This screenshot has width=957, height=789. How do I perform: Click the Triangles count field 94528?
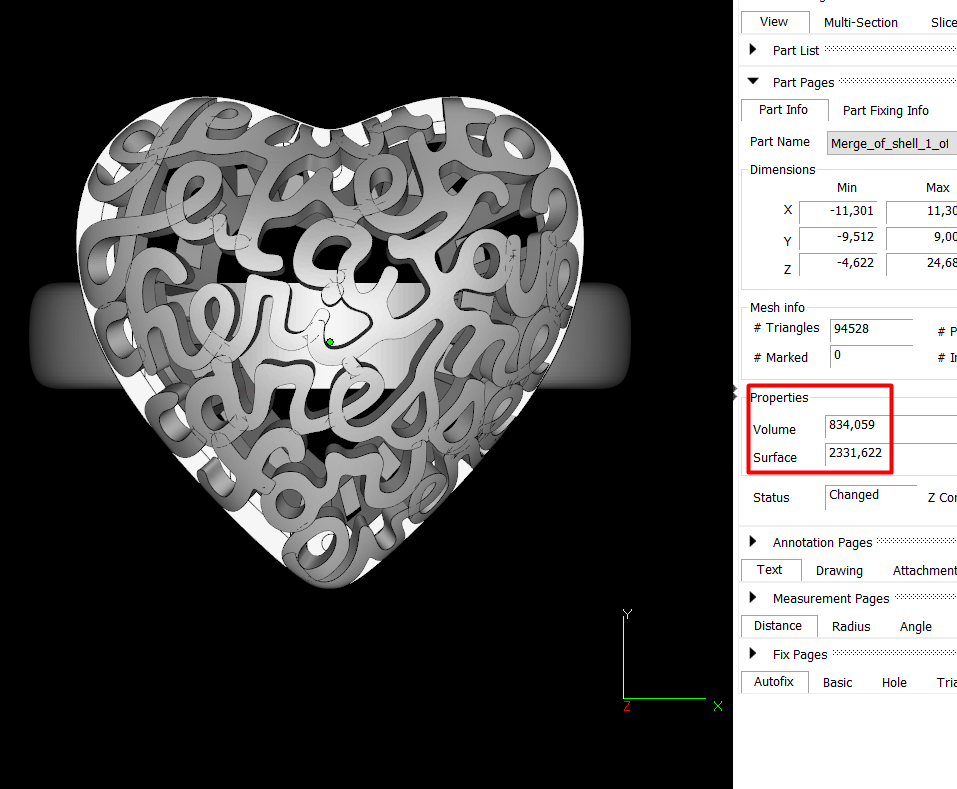[x=871, y=330]
